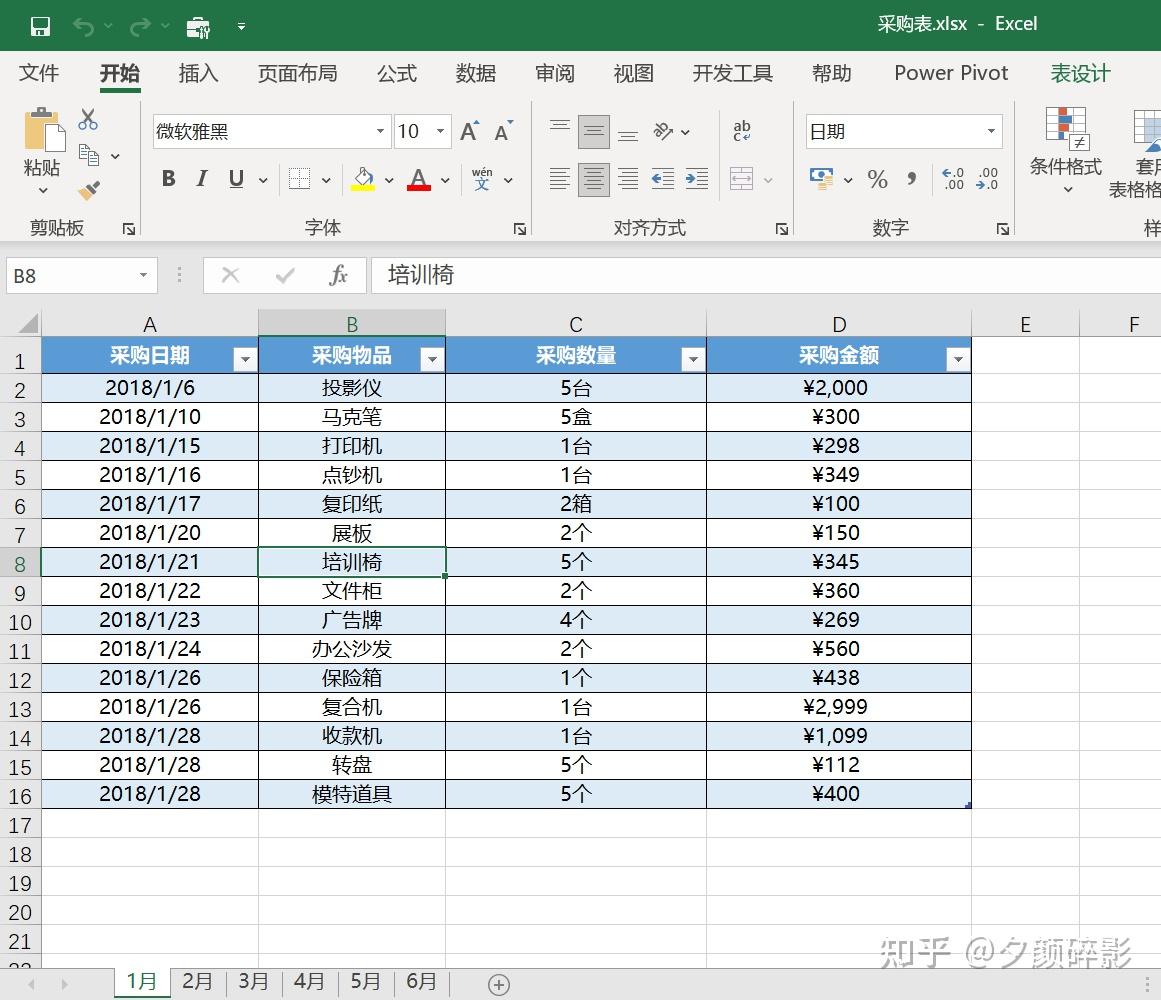Toggle italic formatting
The width and height of the screenshot is (1161, 1000).
point(201,178)
